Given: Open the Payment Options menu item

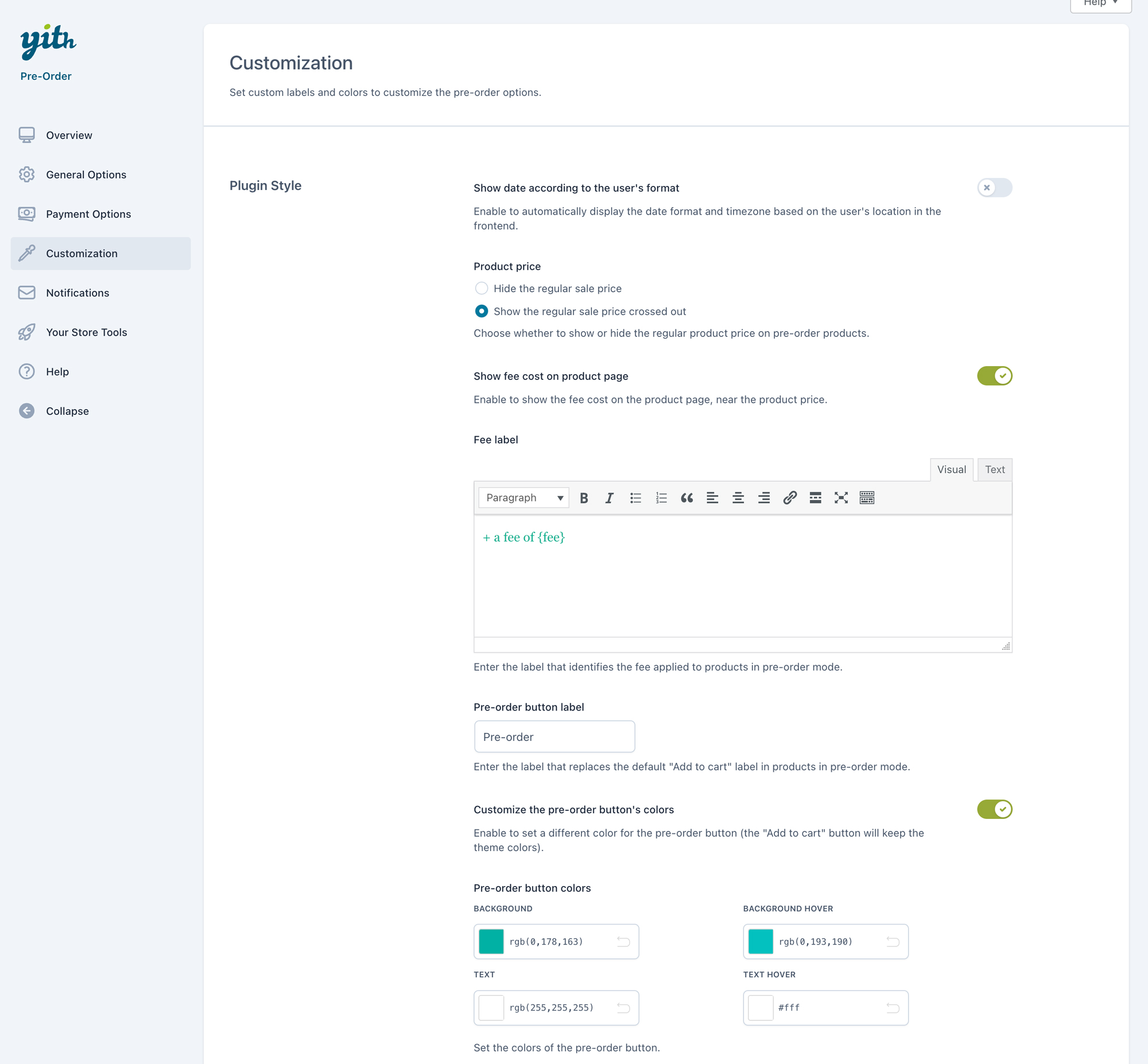Looking at the screenshot, I should point(88,214).
